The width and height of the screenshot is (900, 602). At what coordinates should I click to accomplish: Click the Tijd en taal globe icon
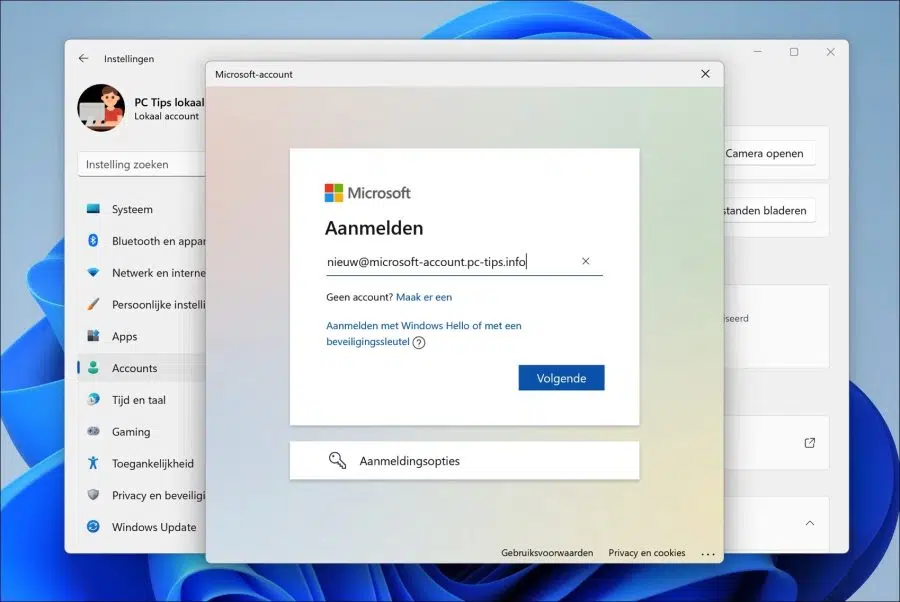tap(93, 399)
